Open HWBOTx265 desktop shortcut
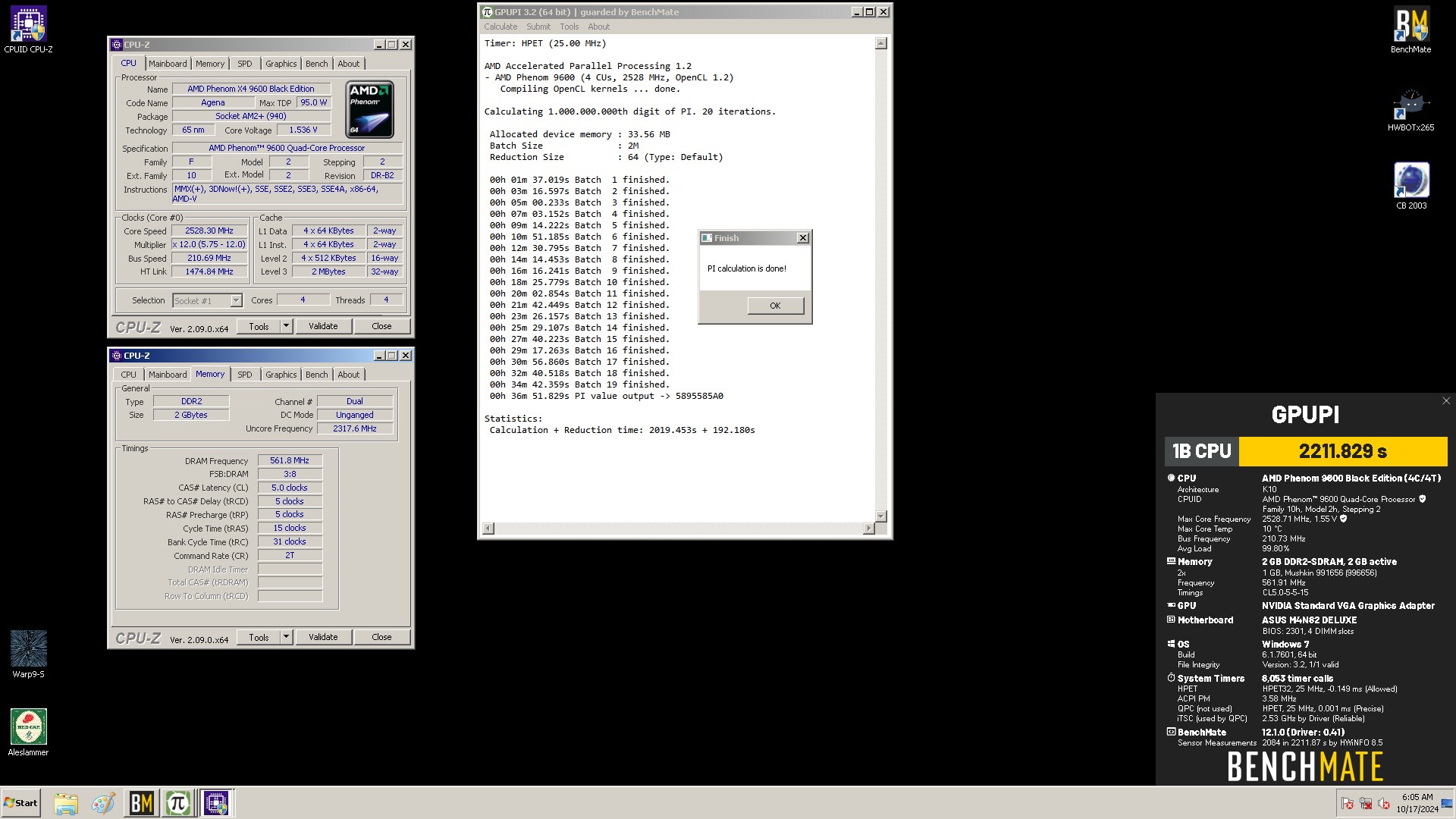This screenshot has height=819, width=1456. pyautogui.click(x=1410, y=110)
